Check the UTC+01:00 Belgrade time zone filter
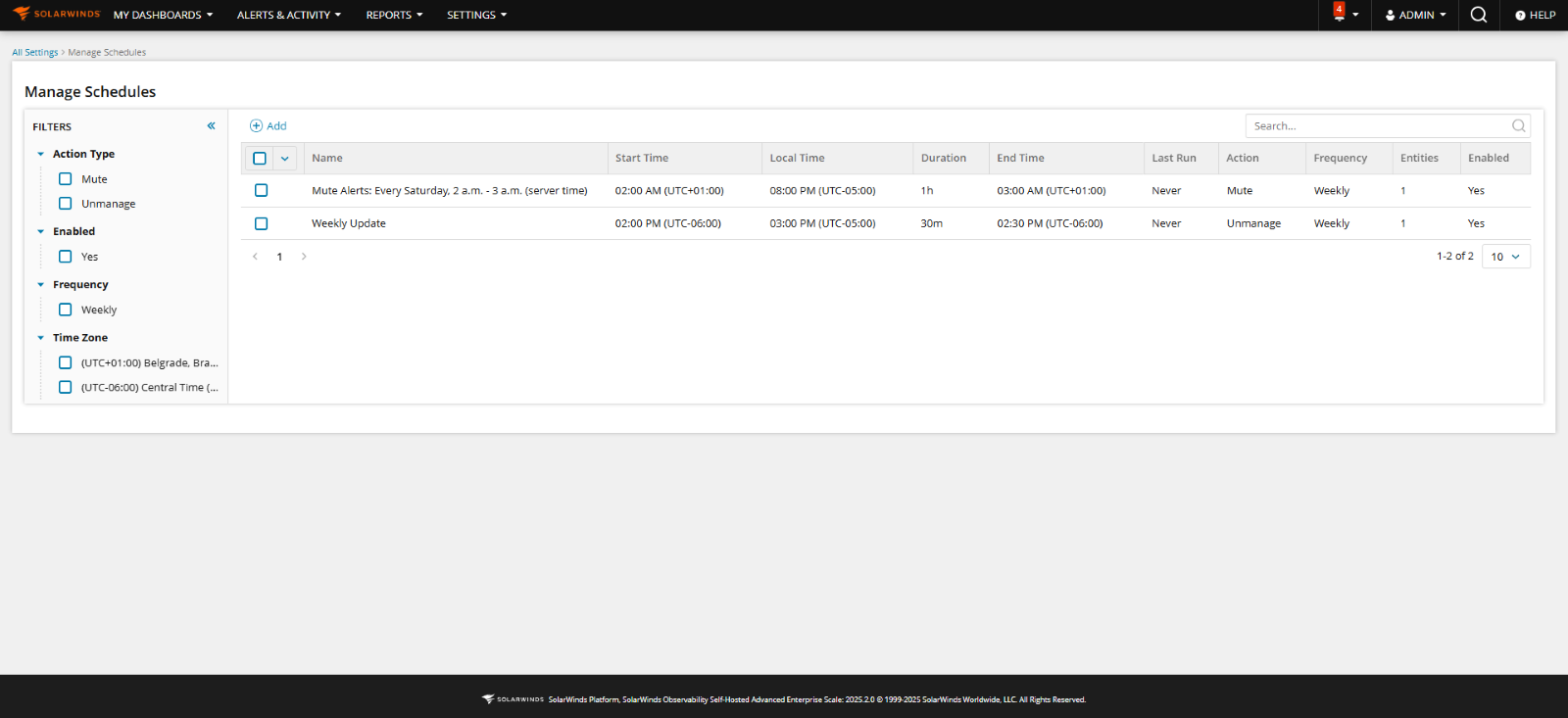1568x718 pixels. [66, 362]
